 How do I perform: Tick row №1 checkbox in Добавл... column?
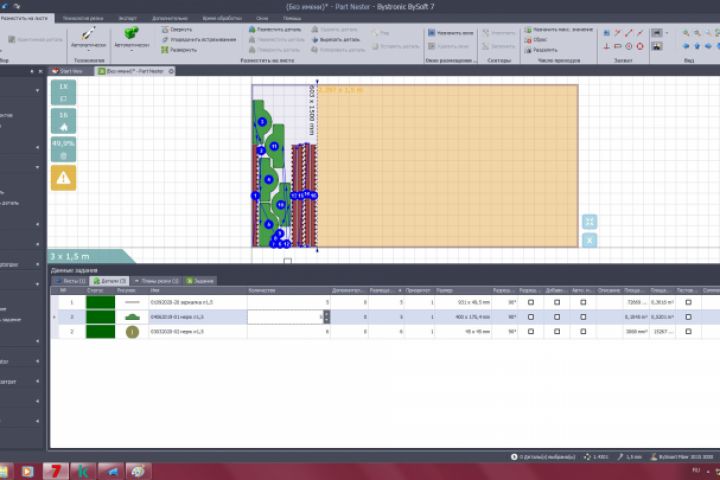(x=557, y=302)
